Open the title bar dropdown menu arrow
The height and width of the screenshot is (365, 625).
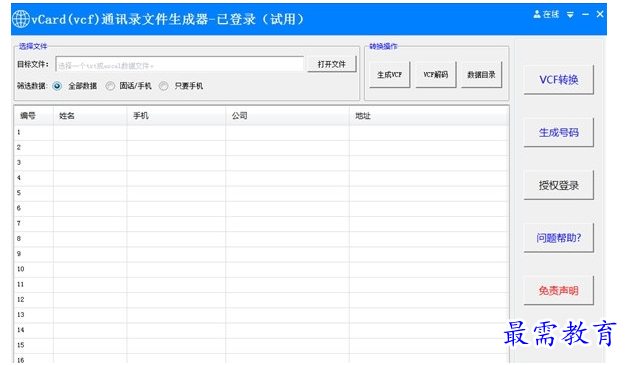tap(570, 15)
